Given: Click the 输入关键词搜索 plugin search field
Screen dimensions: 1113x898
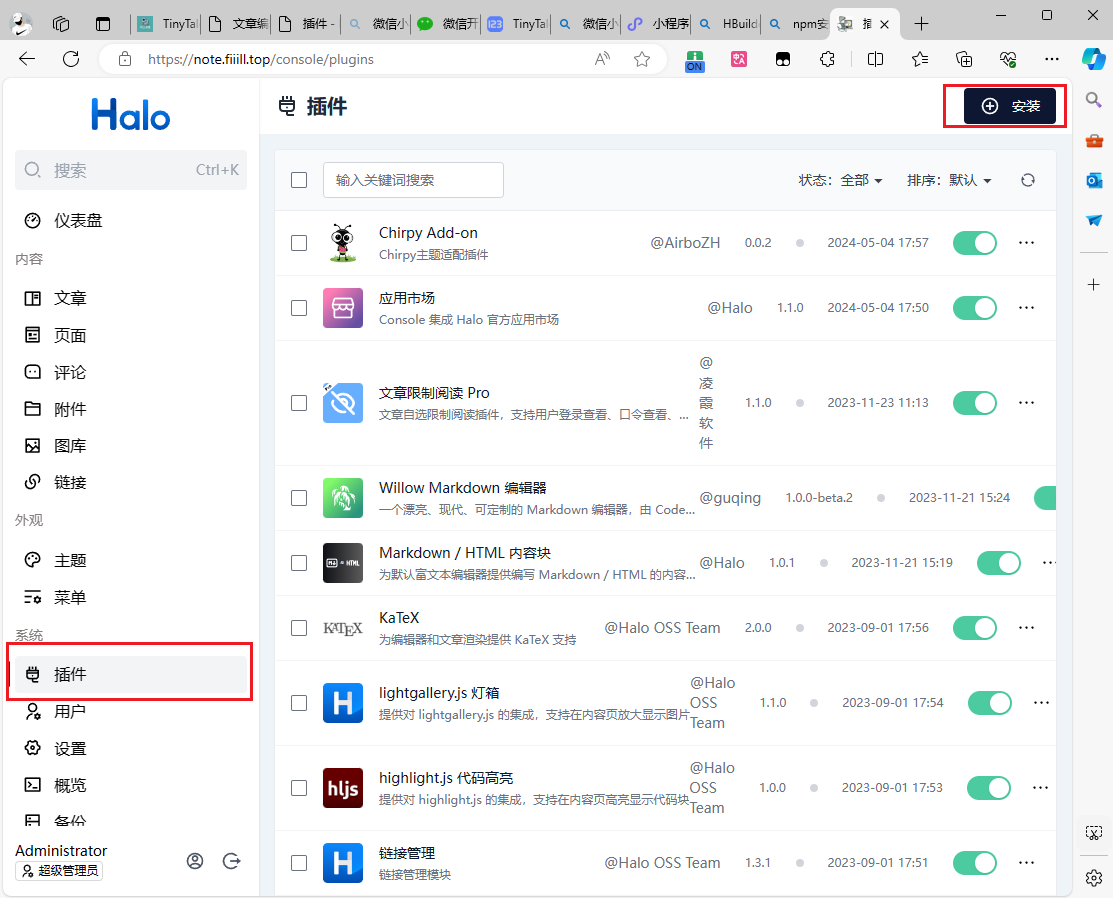Looking at the screenshot, I should coord(413,180).
